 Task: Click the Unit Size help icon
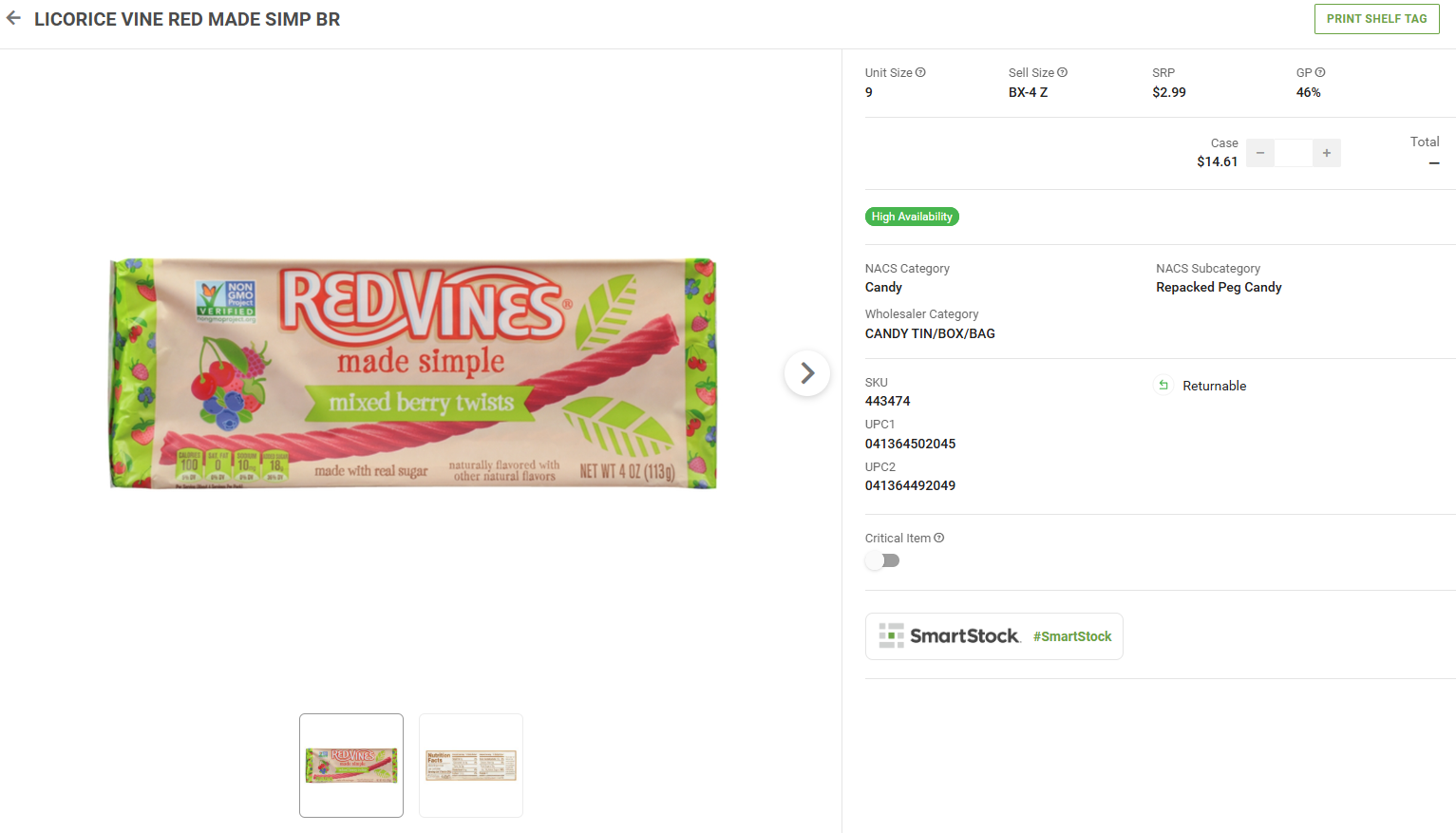click(x=920, y=72)
